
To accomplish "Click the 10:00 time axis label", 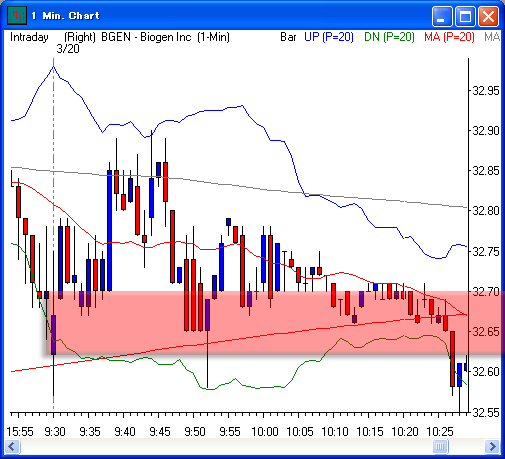I will [x=265, y=432].
